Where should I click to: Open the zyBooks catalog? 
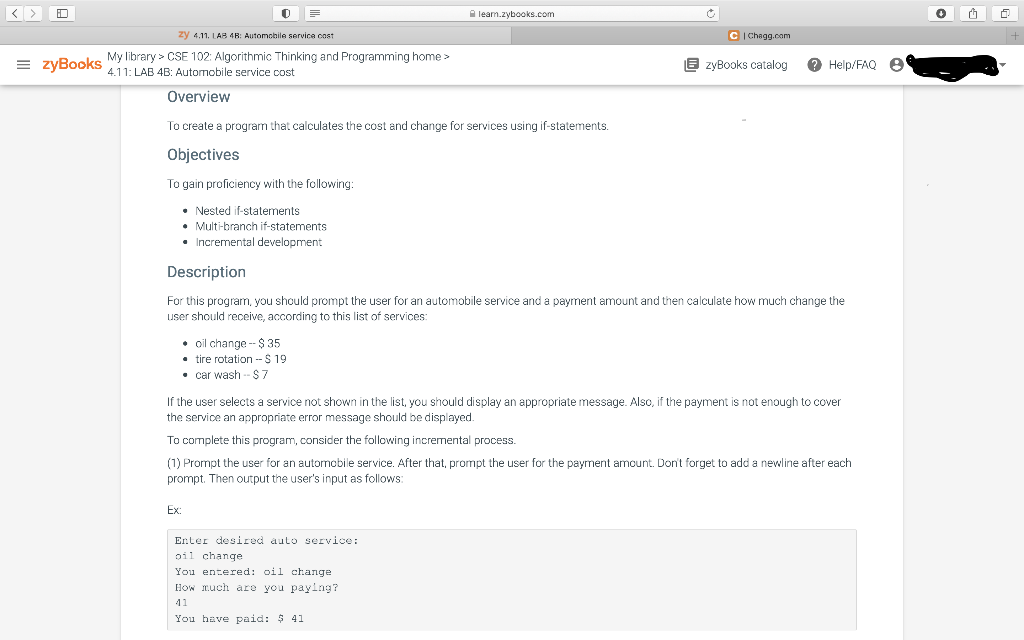pyautogui.click(x=735, y=63)
